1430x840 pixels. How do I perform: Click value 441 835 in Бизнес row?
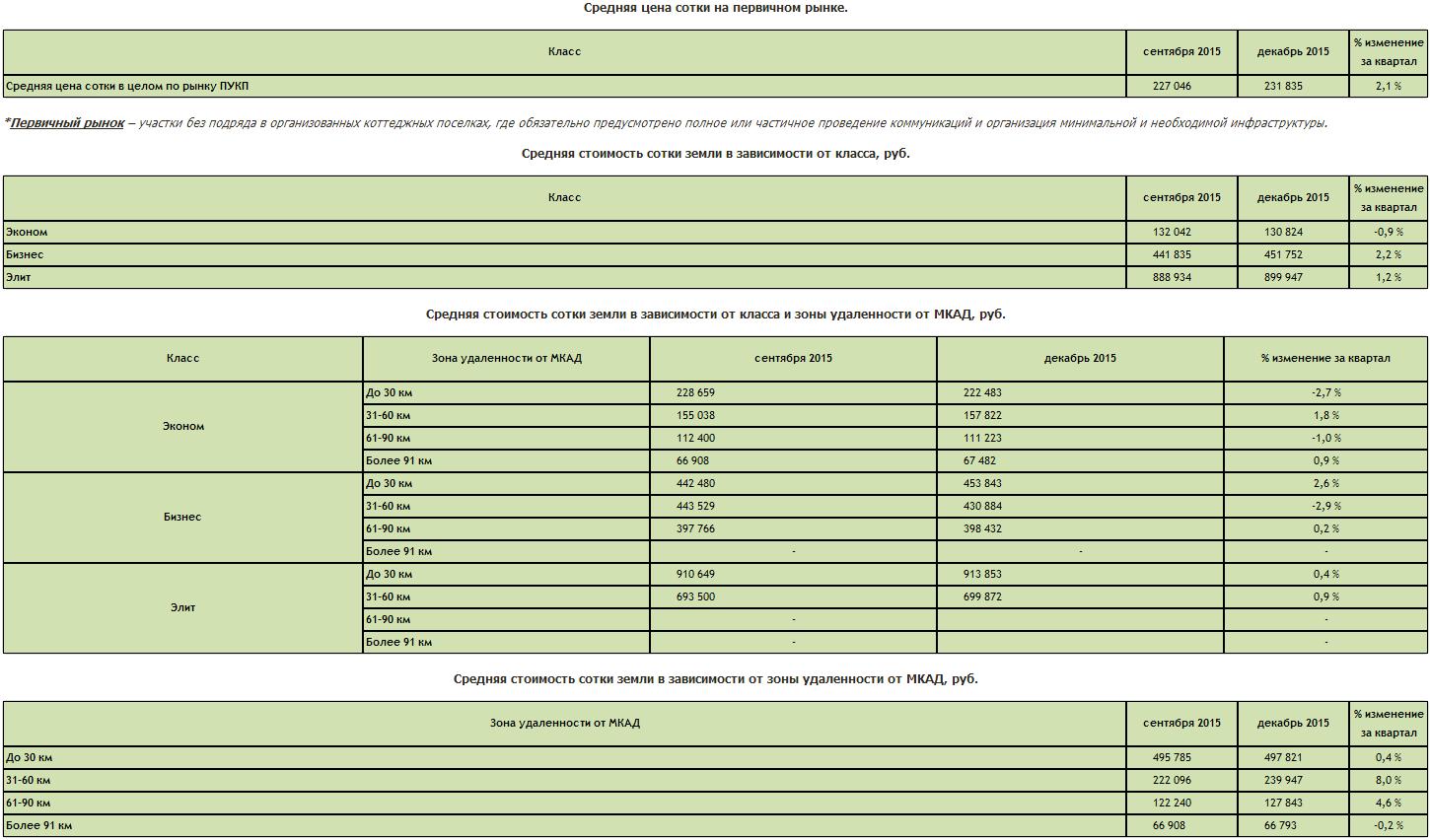point(1172,254)
